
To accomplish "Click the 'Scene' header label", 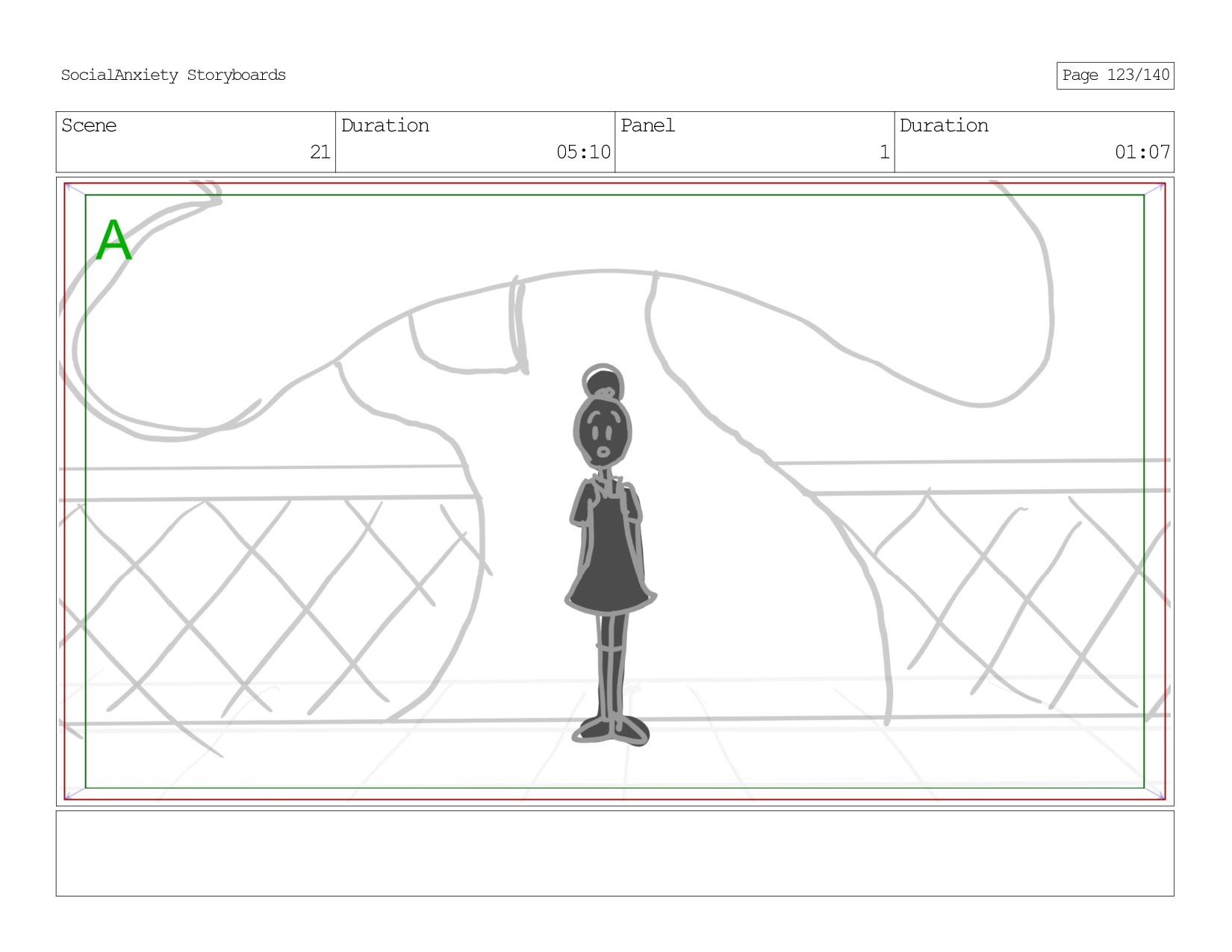I will [89, 125].
